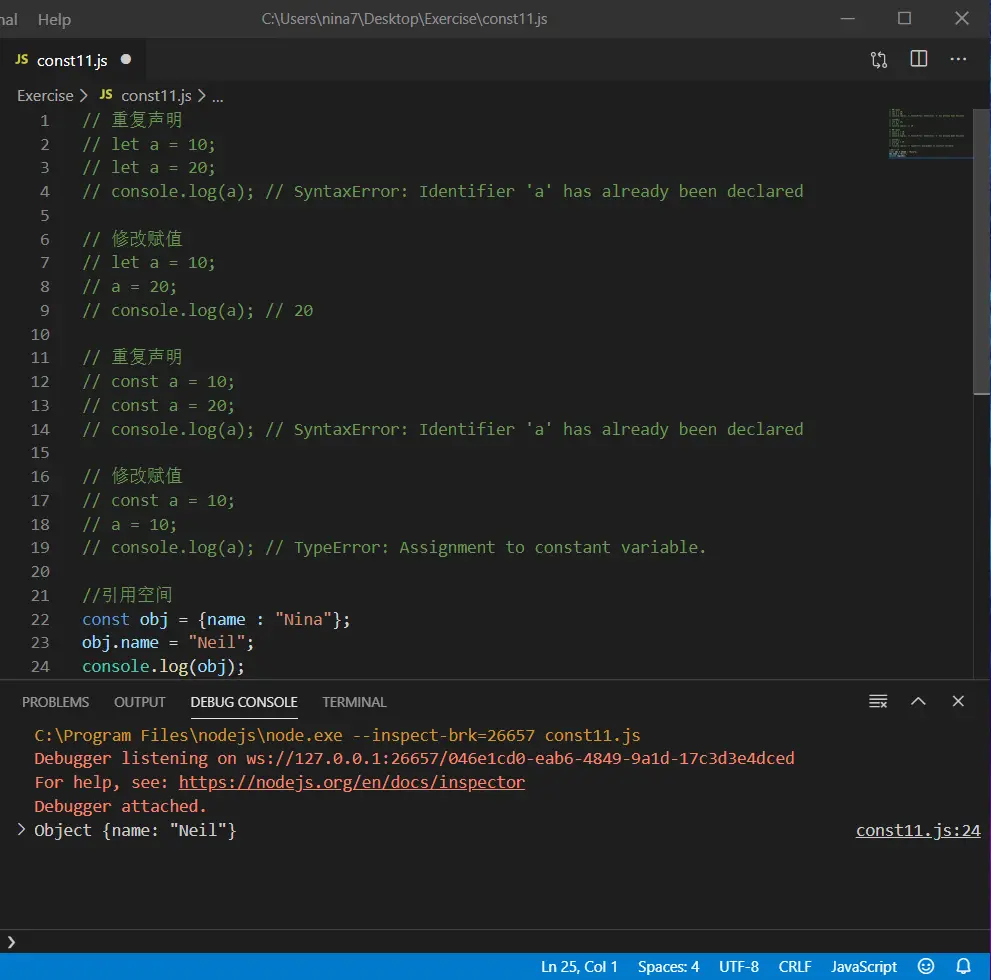Split the editor to the right
Screen dimensions: 991x980
click(x=919, y=60)
